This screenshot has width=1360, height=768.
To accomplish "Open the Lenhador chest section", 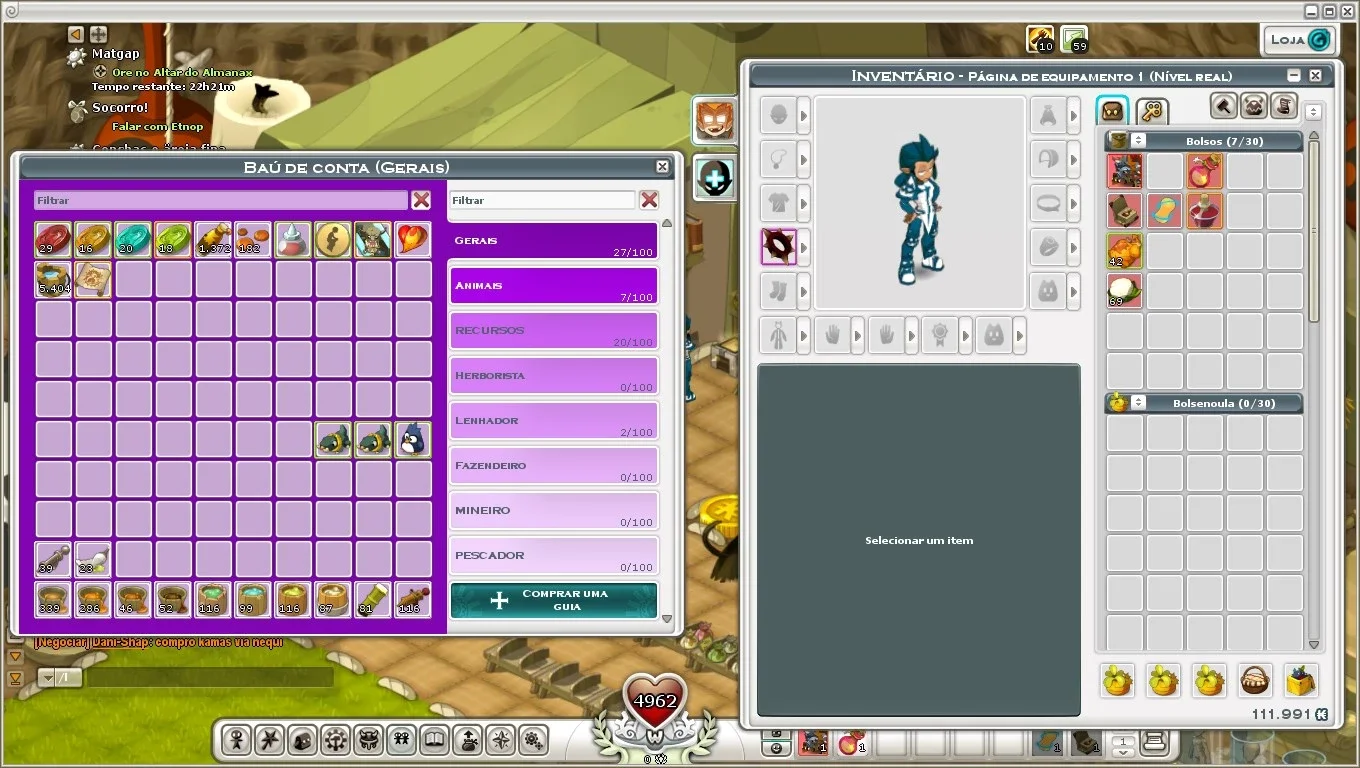I will coord(554,421).
